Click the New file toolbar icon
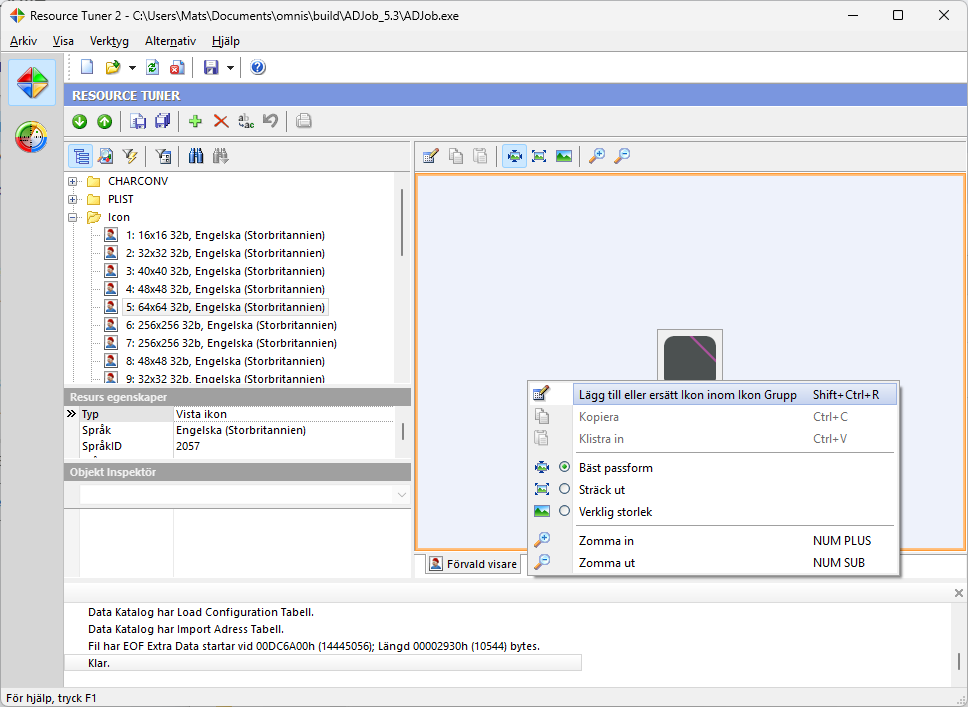Viewport: 968px width, 707px height. coord(87,67)
